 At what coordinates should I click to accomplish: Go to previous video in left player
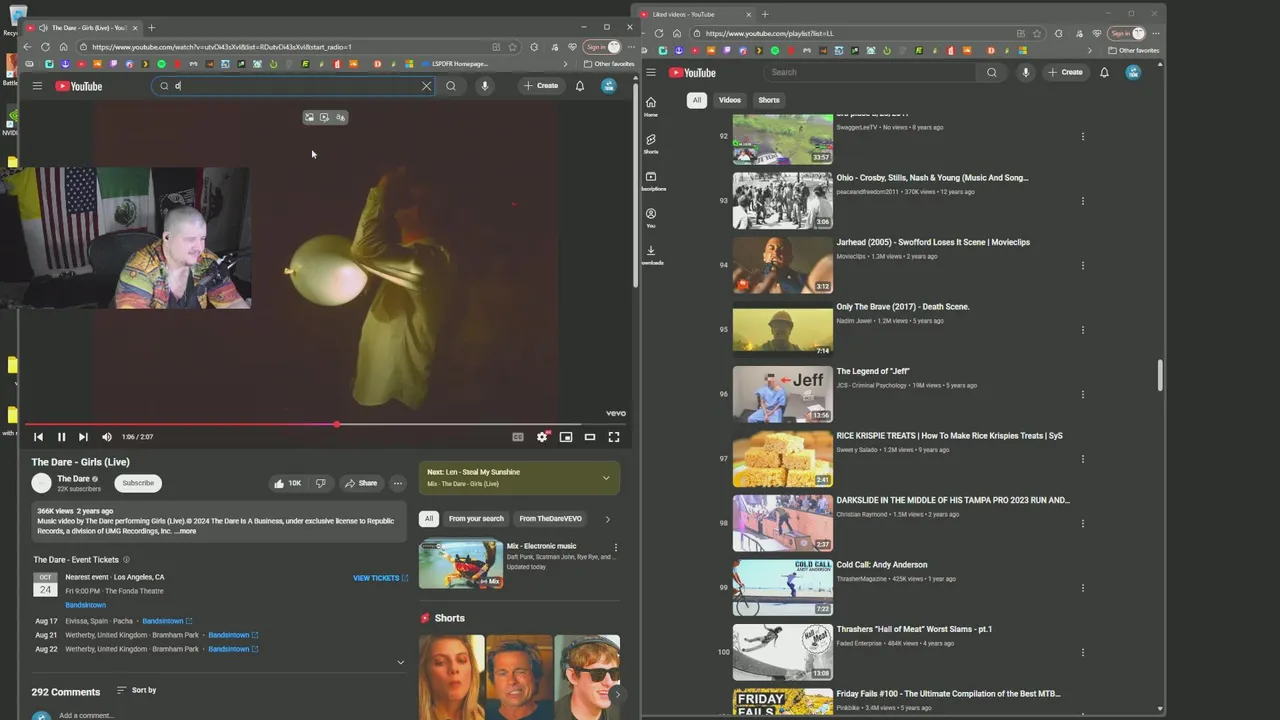coord(38,437)
